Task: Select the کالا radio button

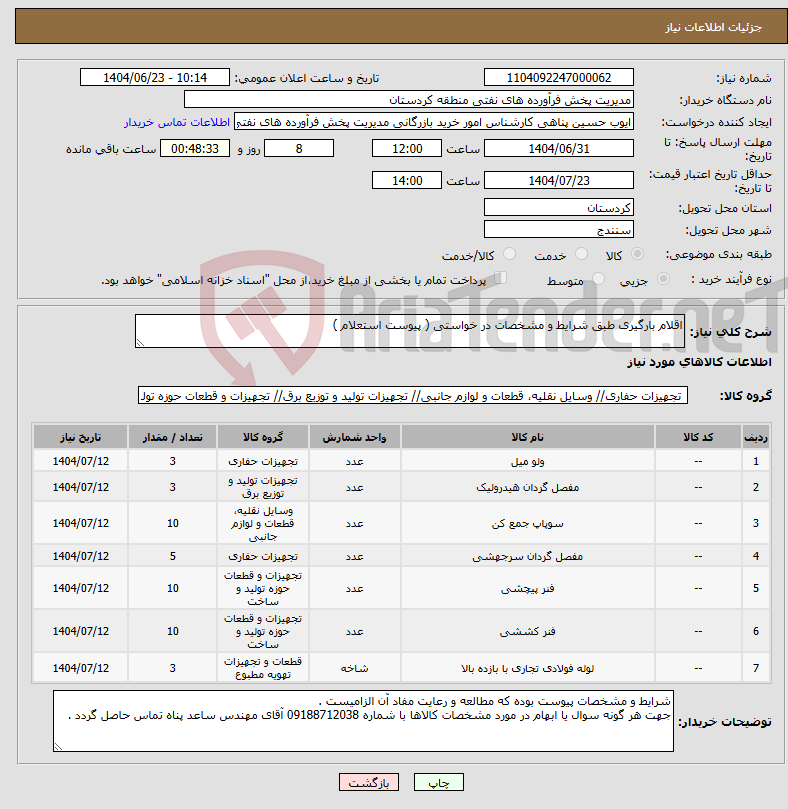Action: click(x=637, y=254)
